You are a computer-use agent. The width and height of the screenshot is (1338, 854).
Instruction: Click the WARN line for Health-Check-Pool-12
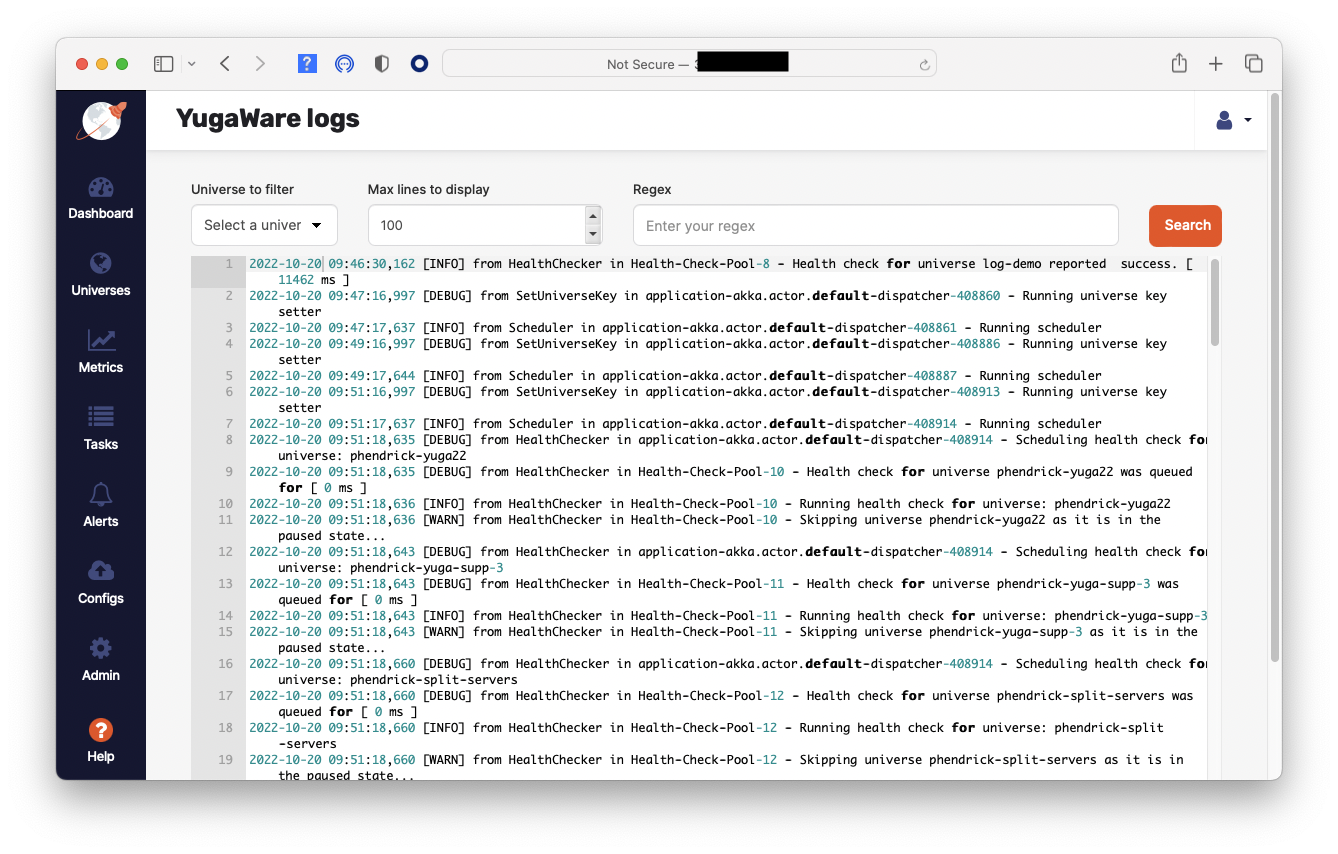[x=716, y=768]
